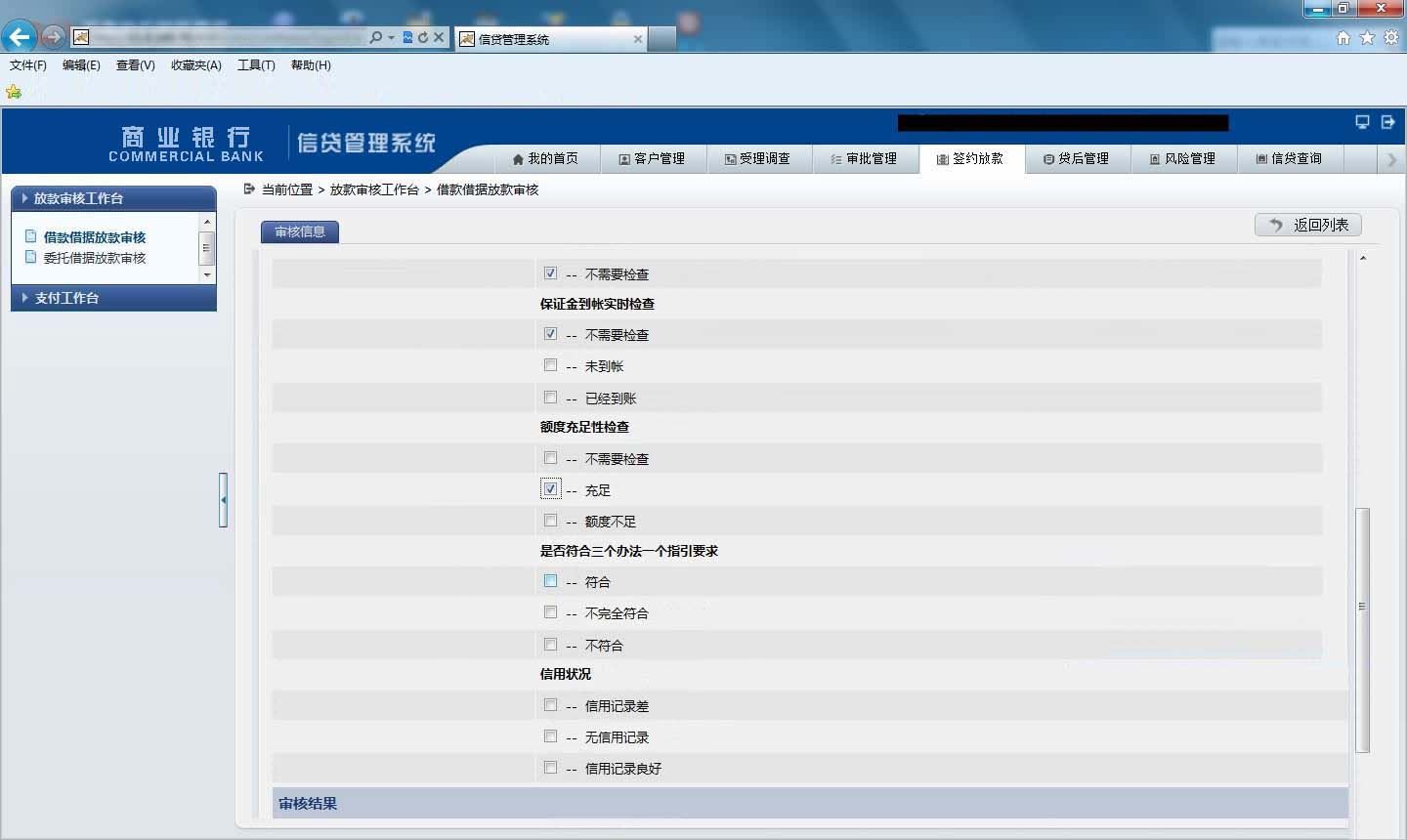Open the 客户管理 tab

coord(652,158)
